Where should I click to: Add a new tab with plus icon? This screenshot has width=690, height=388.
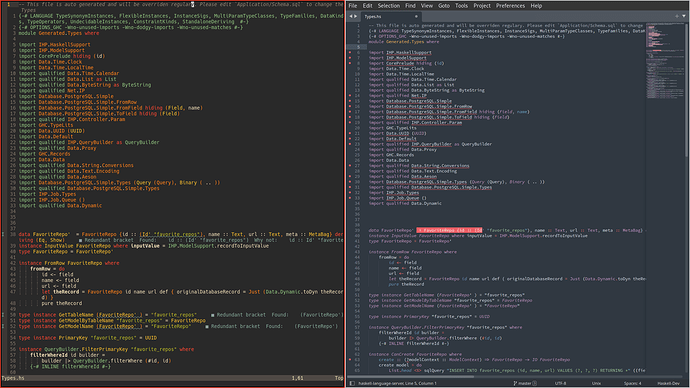pyautogui.click(x=677, y=16)
